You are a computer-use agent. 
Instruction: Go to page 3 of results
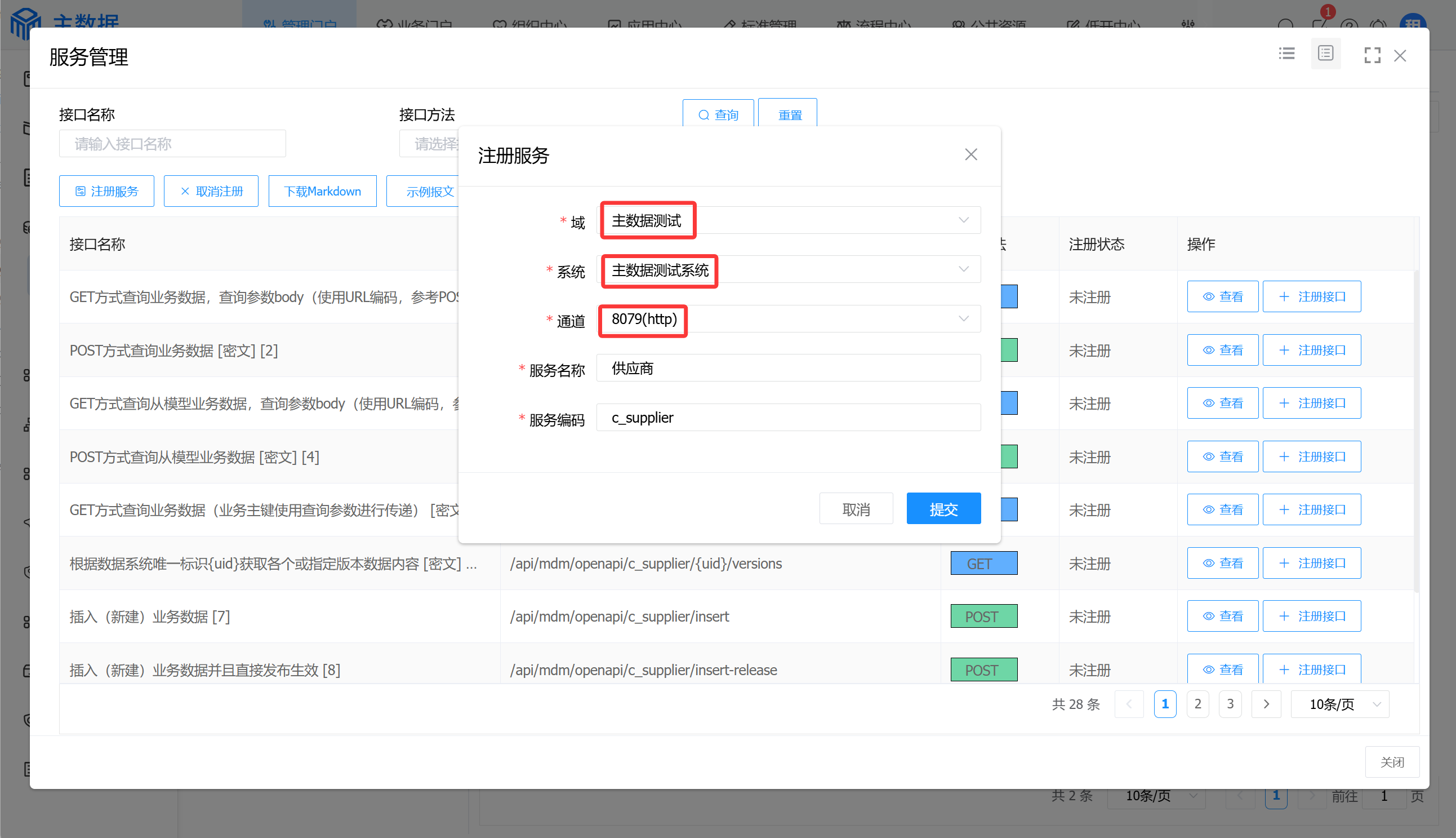tap(1230, 704)
